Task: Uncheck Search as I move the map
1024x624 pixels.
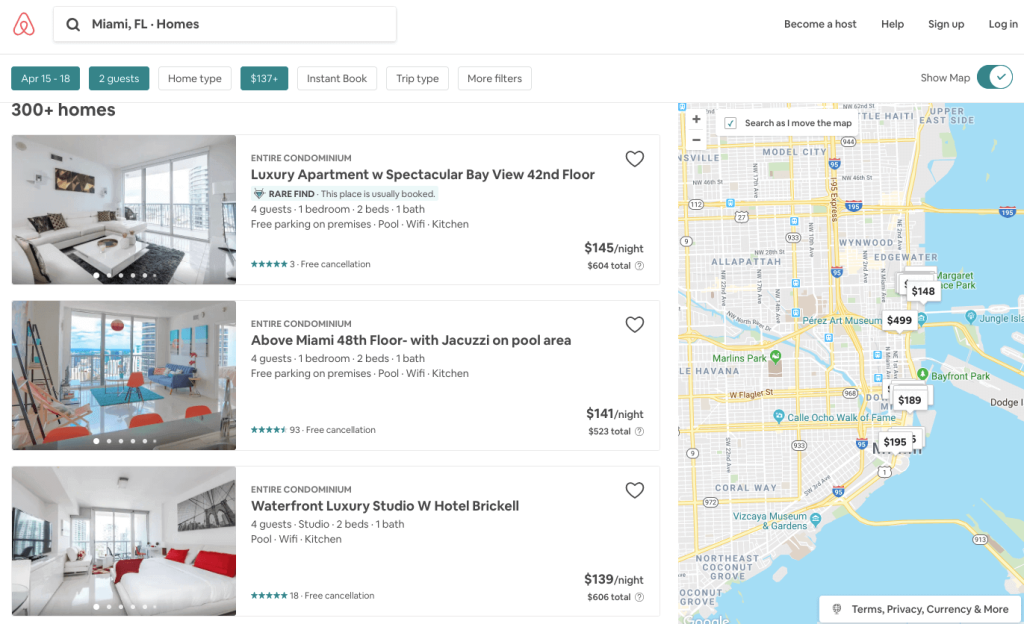Action: tap(730, 123)
